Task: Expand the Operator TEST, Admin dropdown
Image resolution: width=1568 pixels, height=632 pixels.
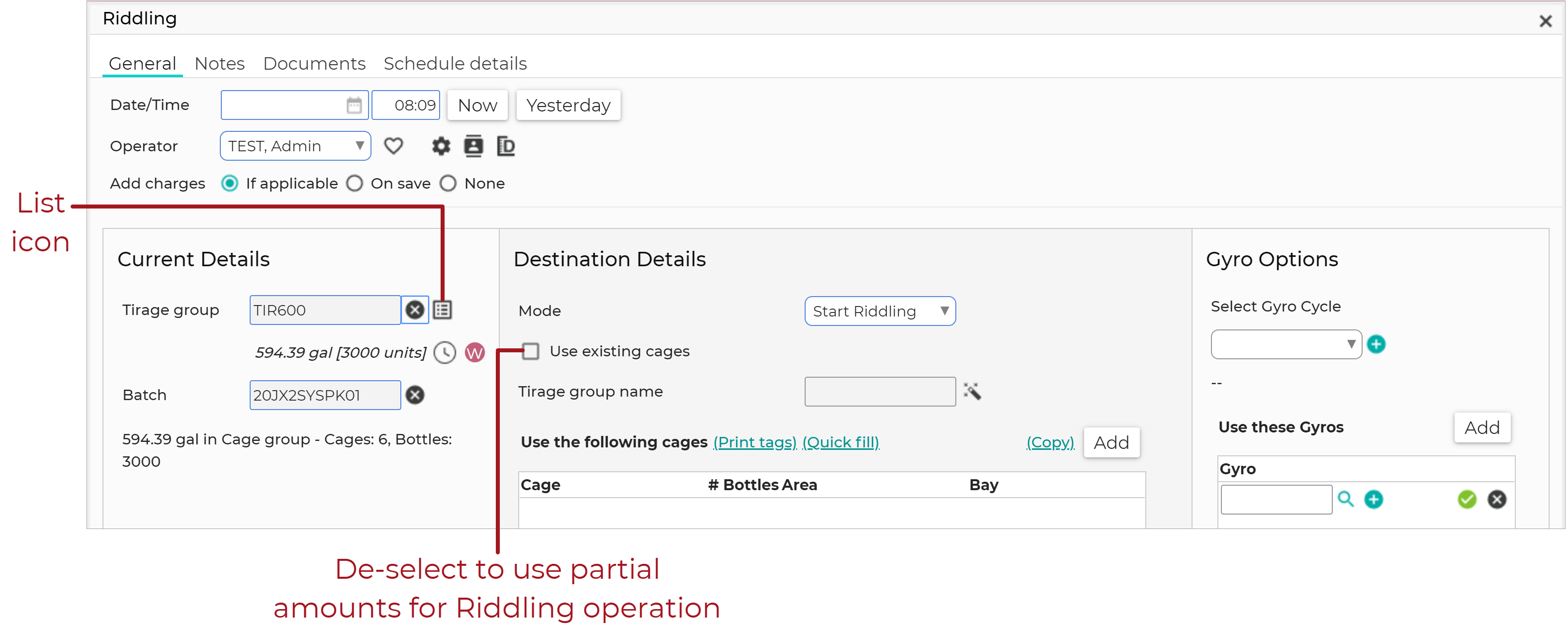Action: tap(295, 146)
